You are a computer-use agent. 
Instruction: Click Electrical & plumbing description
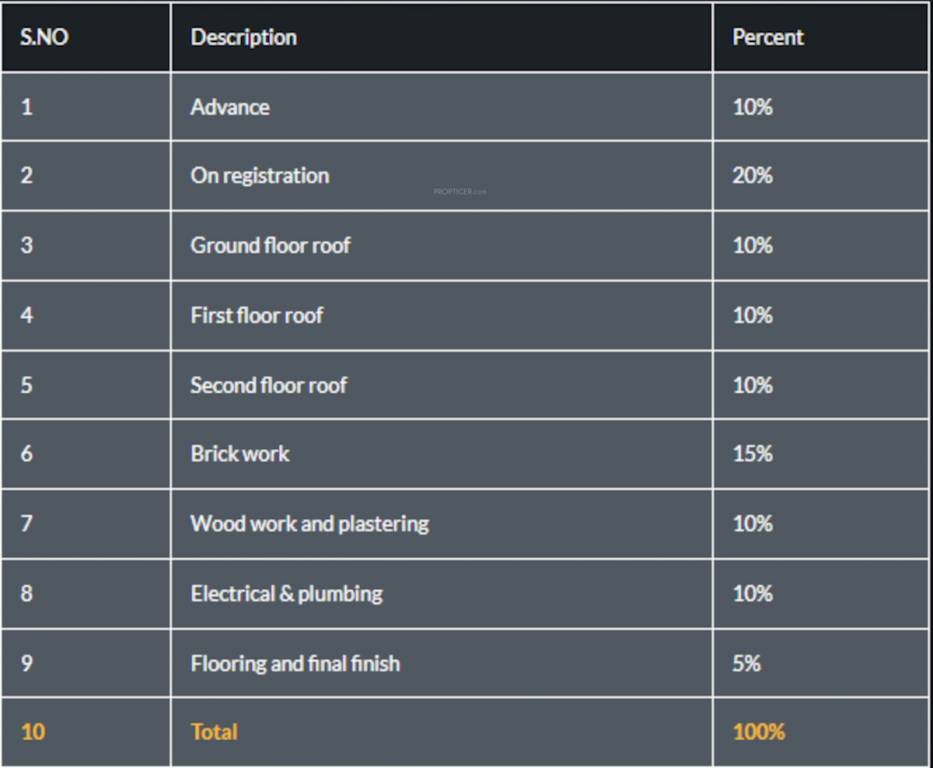(x=287, y=594)
